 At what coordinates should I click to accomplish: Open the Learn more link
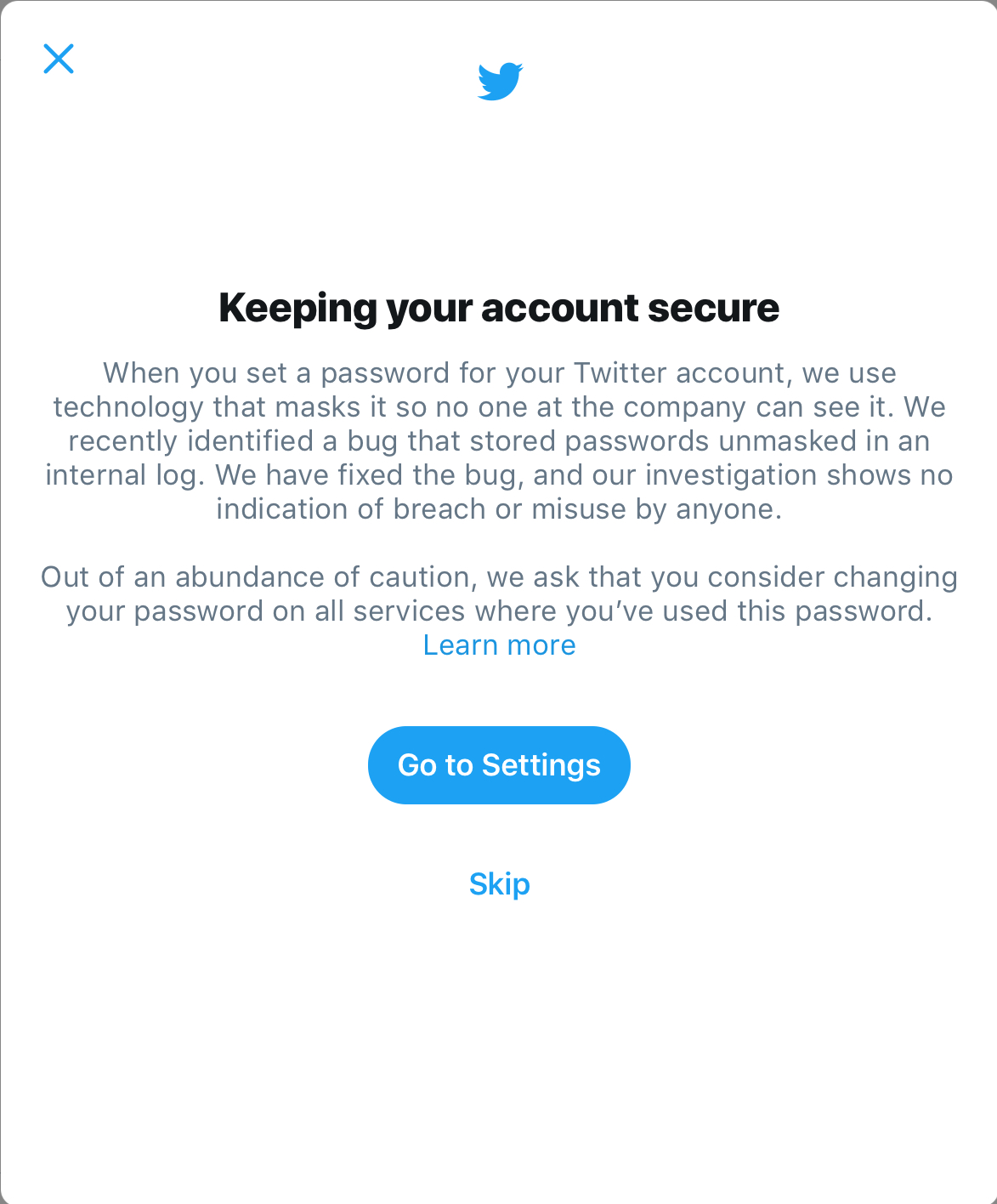(x=499, y=645)
